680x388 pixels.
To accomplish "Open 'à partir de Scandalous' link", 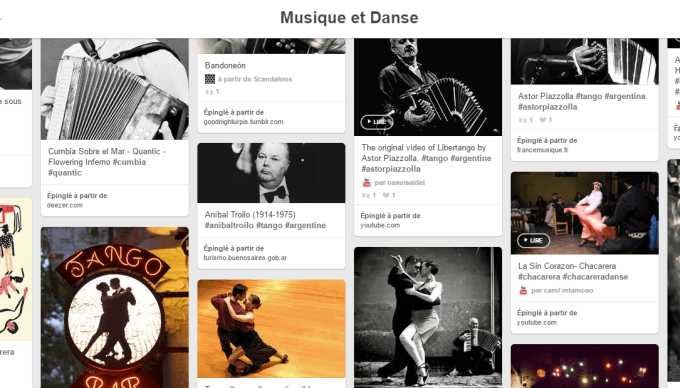I will pos(255,79).
